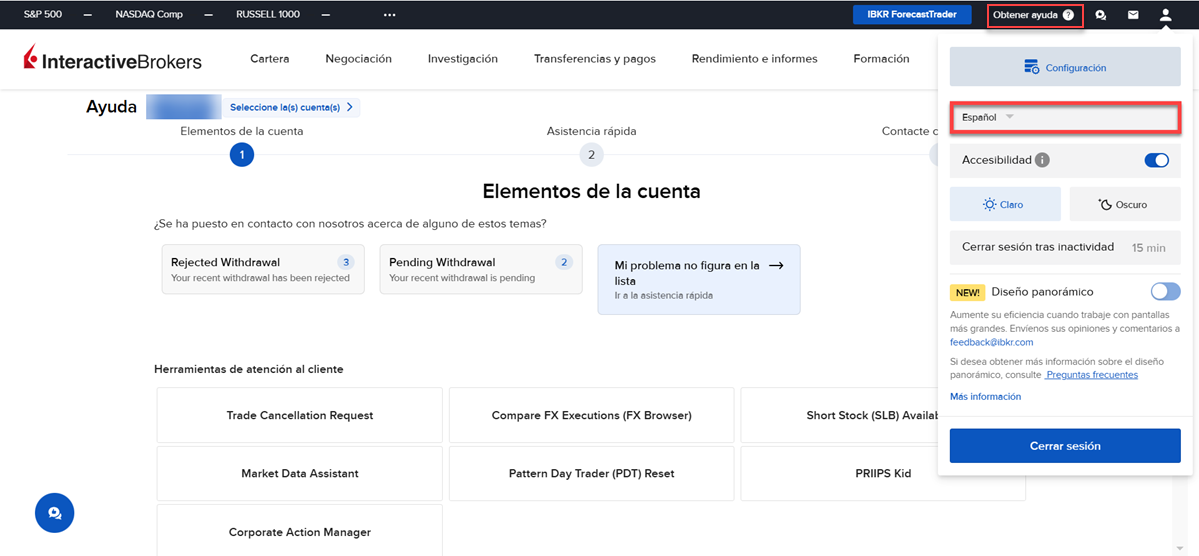This screenshot has width=1199, height=556.
Task: Click the S&P 500 ticker
Action: pyautogui.click(x=43, y=15)
